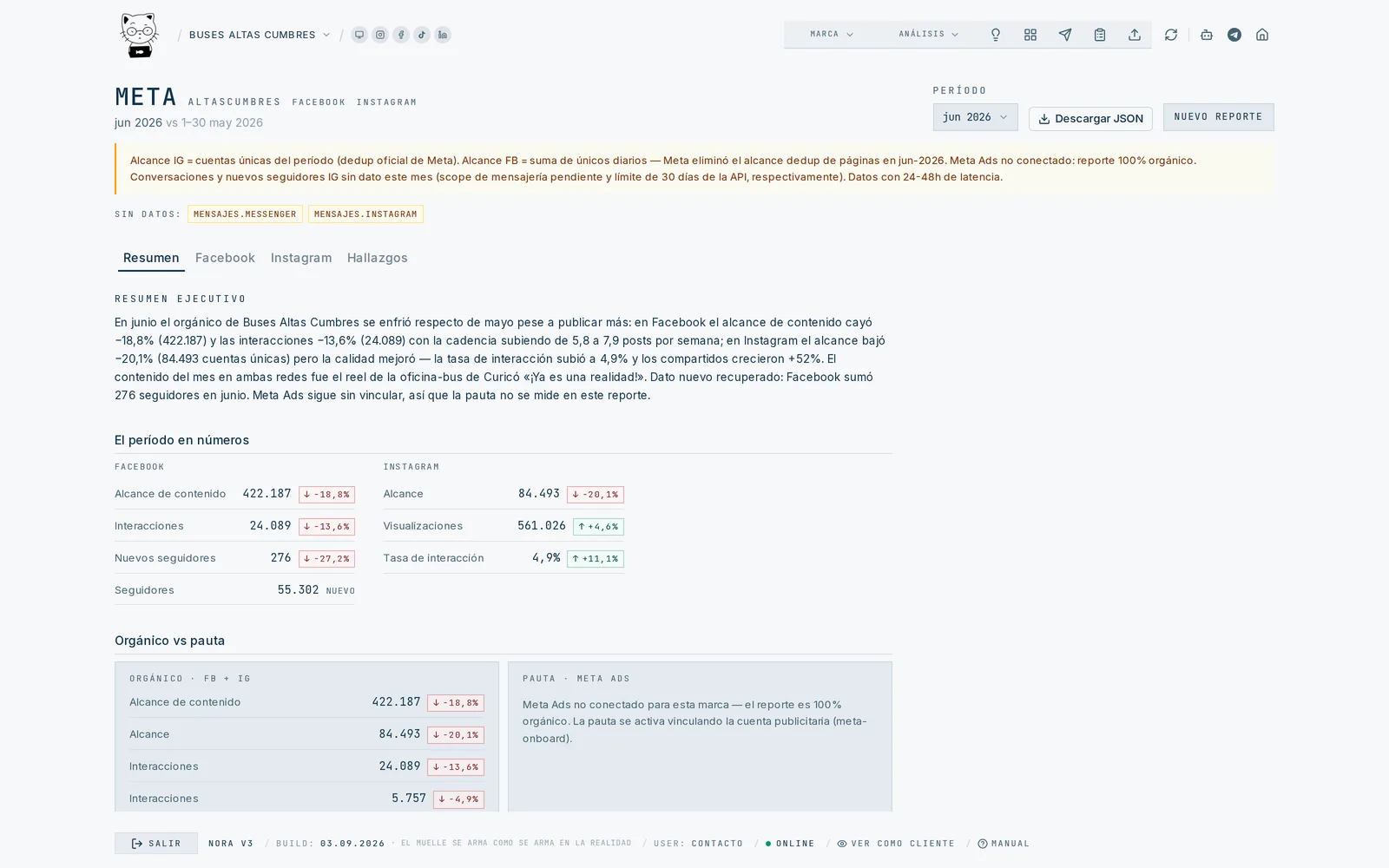1389x868 pixels.
Task: Click the Salir logout button
Action: tap(156, 844)
